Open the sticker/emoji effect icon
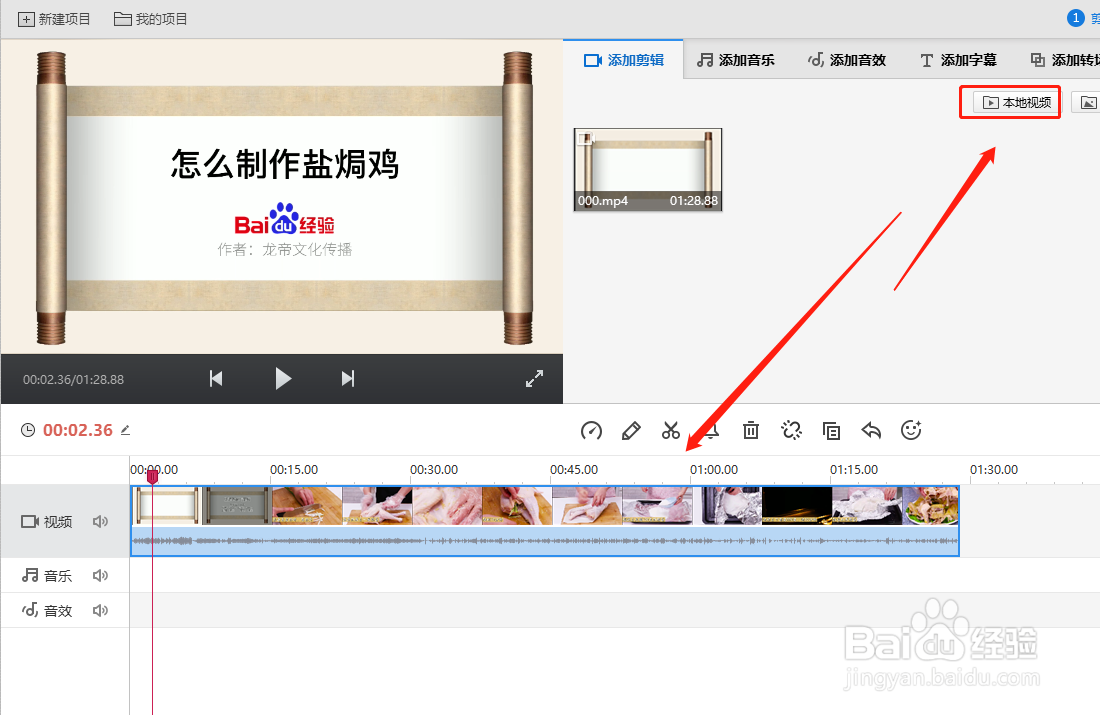Image resolution: width=1100 pixels, height=715 pixels. [911, 430]
